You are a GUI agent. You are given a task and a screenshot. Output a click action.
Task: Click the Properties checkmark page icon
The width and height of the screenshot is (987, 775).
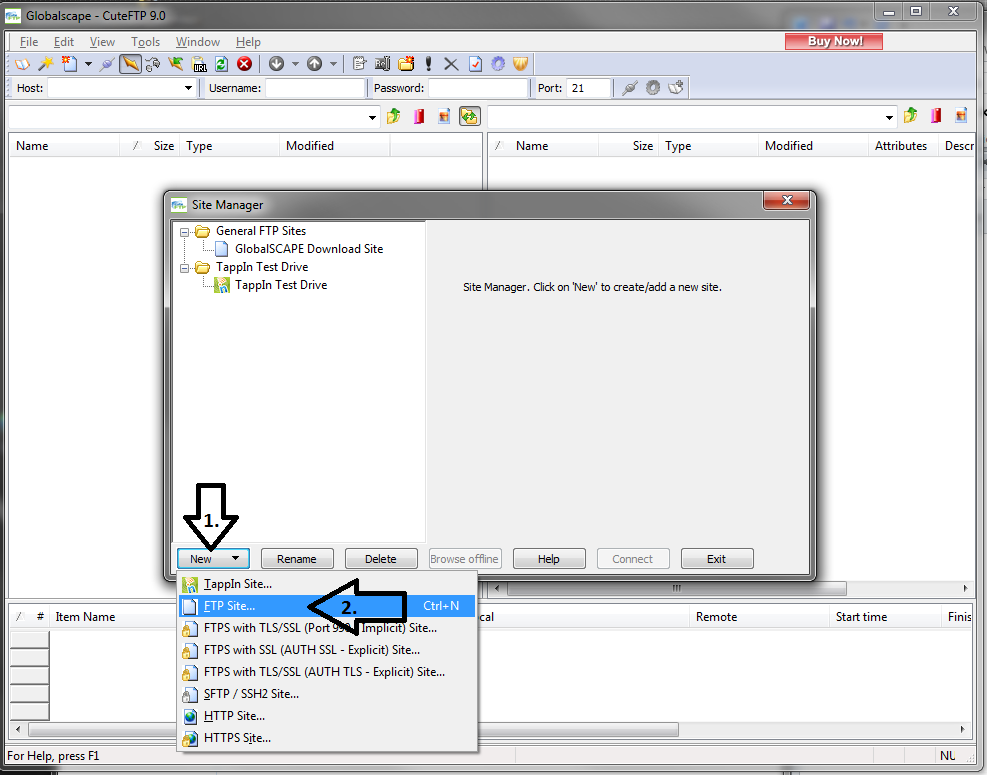(x=475, y=64)
